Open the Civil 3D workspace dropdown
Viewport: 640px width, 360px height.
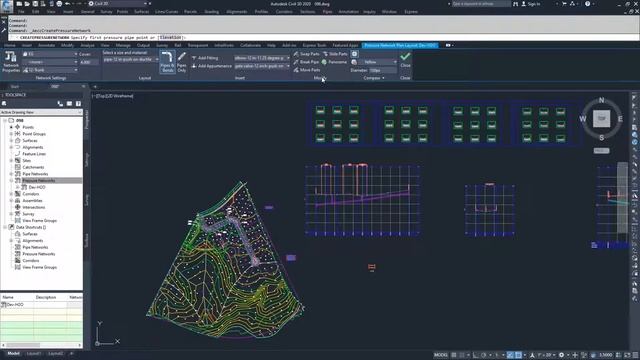click(x=118, y=4)
